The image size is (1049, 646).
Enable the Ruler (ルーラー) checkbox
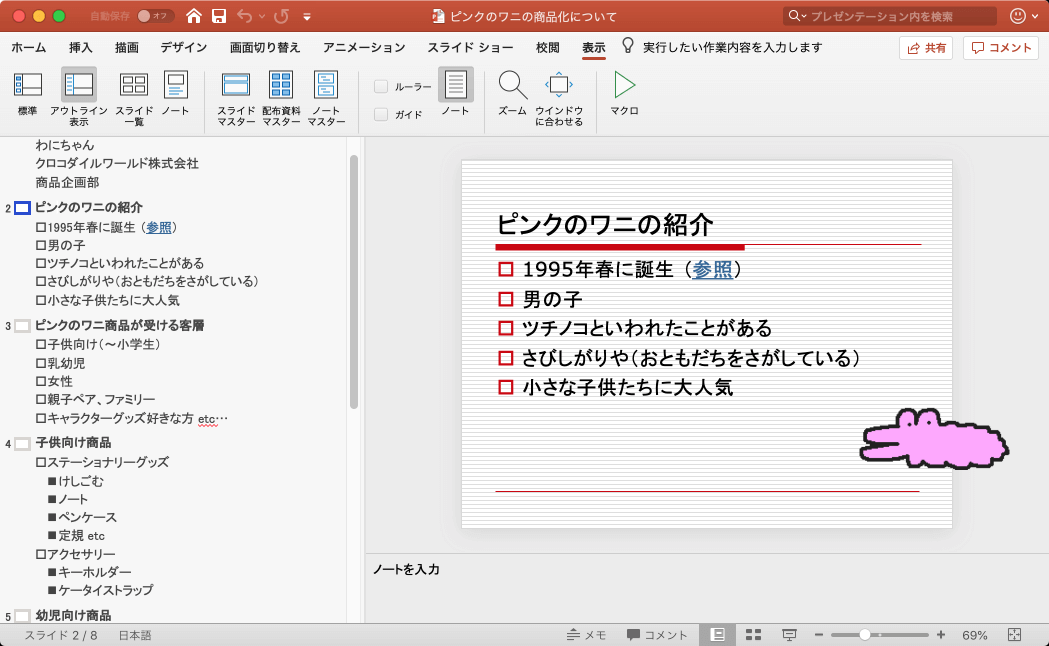point(381,87)
